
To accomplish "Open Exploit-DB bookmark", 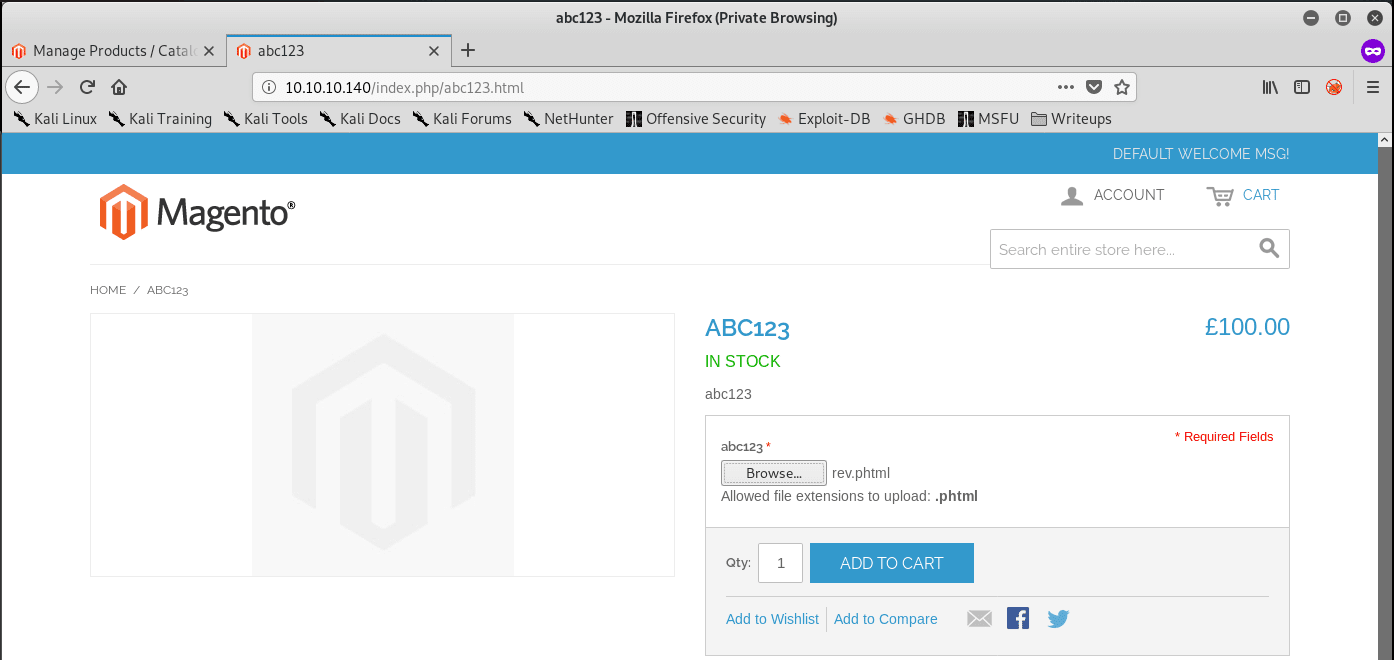I will pos(824,118).
